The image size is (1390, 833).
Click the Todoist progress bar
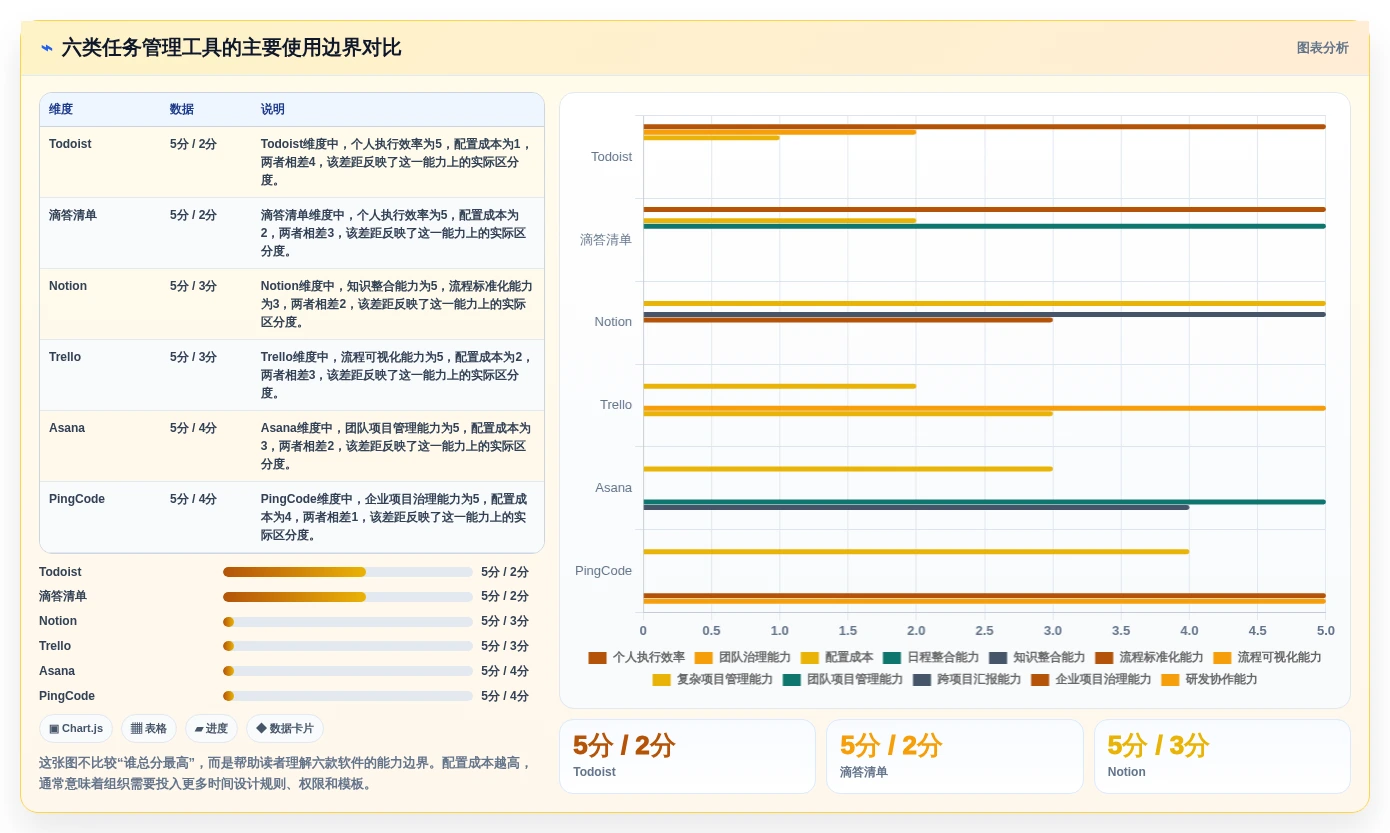348,572
